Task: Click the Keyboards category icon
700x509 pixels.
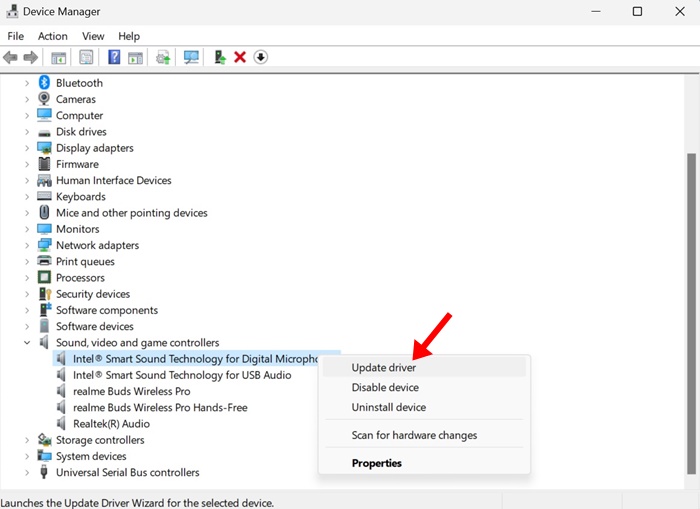Action: (x=44, y=196)
